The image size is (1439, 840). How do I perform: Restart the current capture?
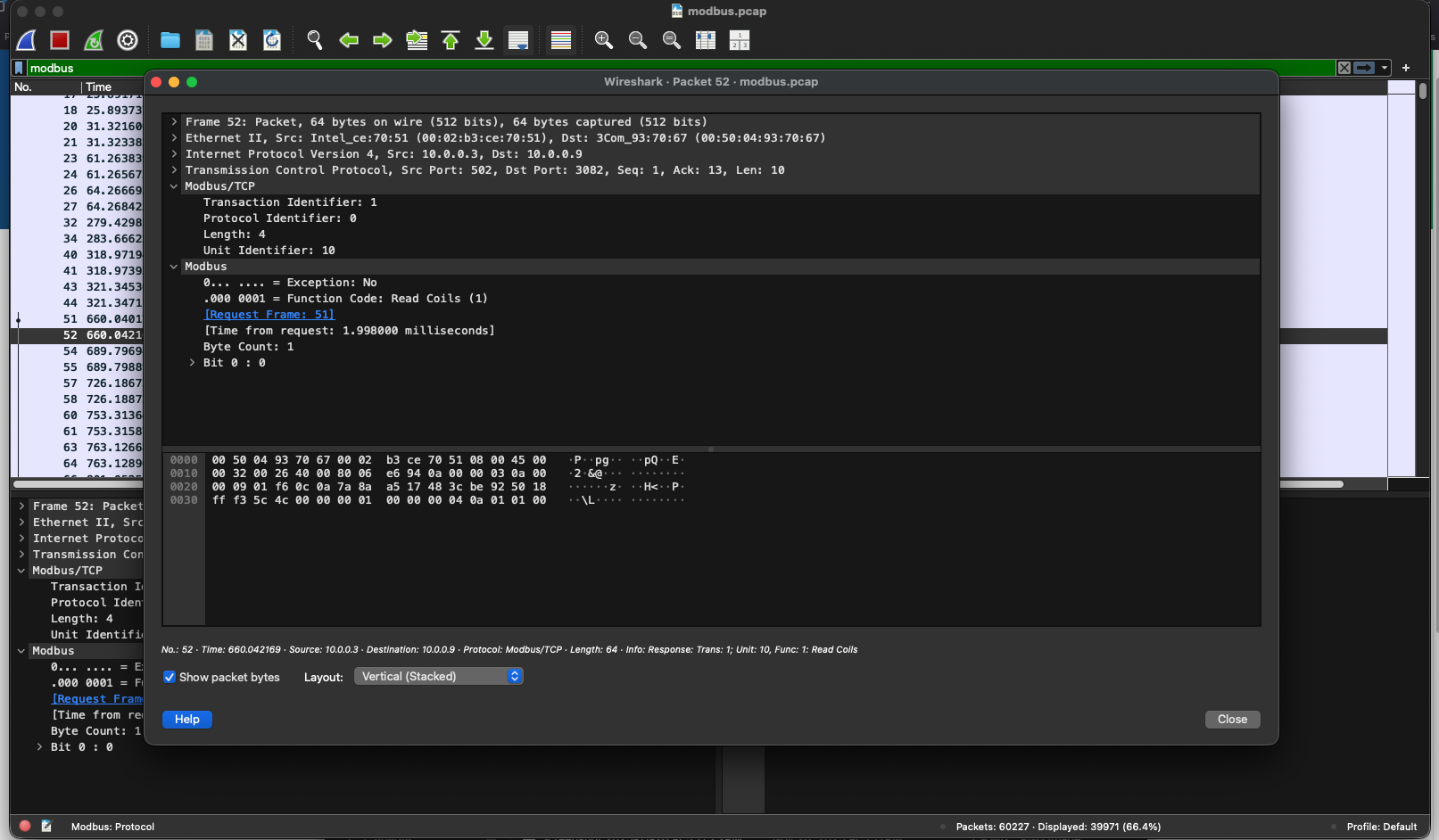click(x=93, y=40)
